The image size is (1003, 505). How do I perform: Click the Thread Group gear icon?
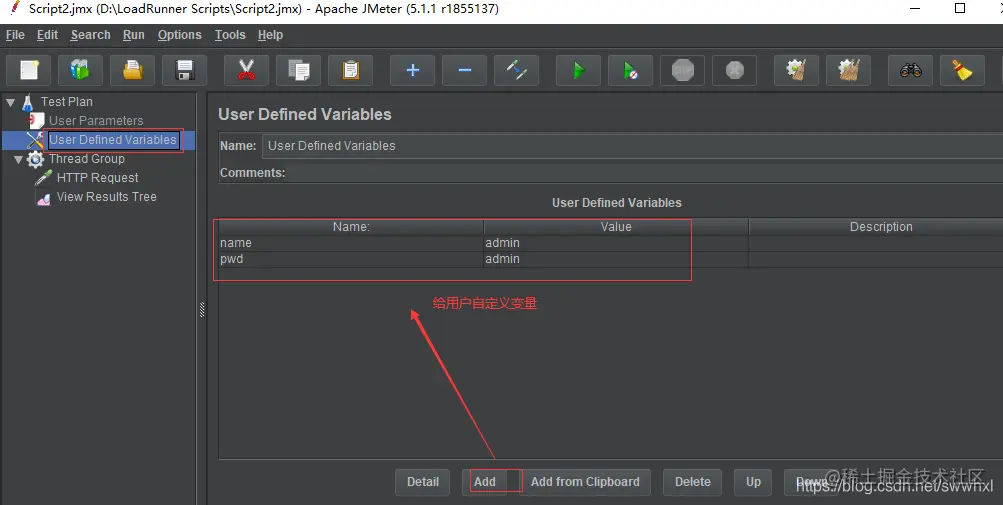(x=36, y=159)
